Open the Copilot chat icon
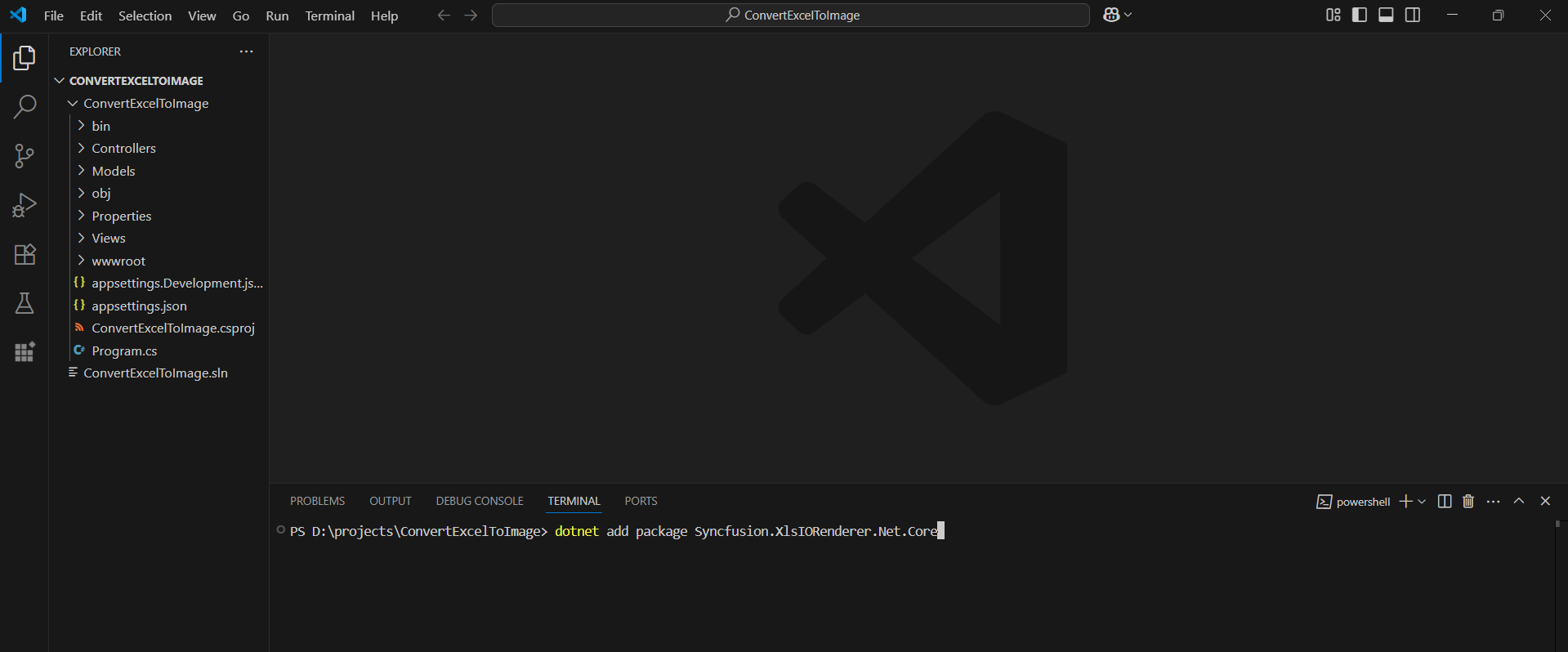 [1111, 15]
